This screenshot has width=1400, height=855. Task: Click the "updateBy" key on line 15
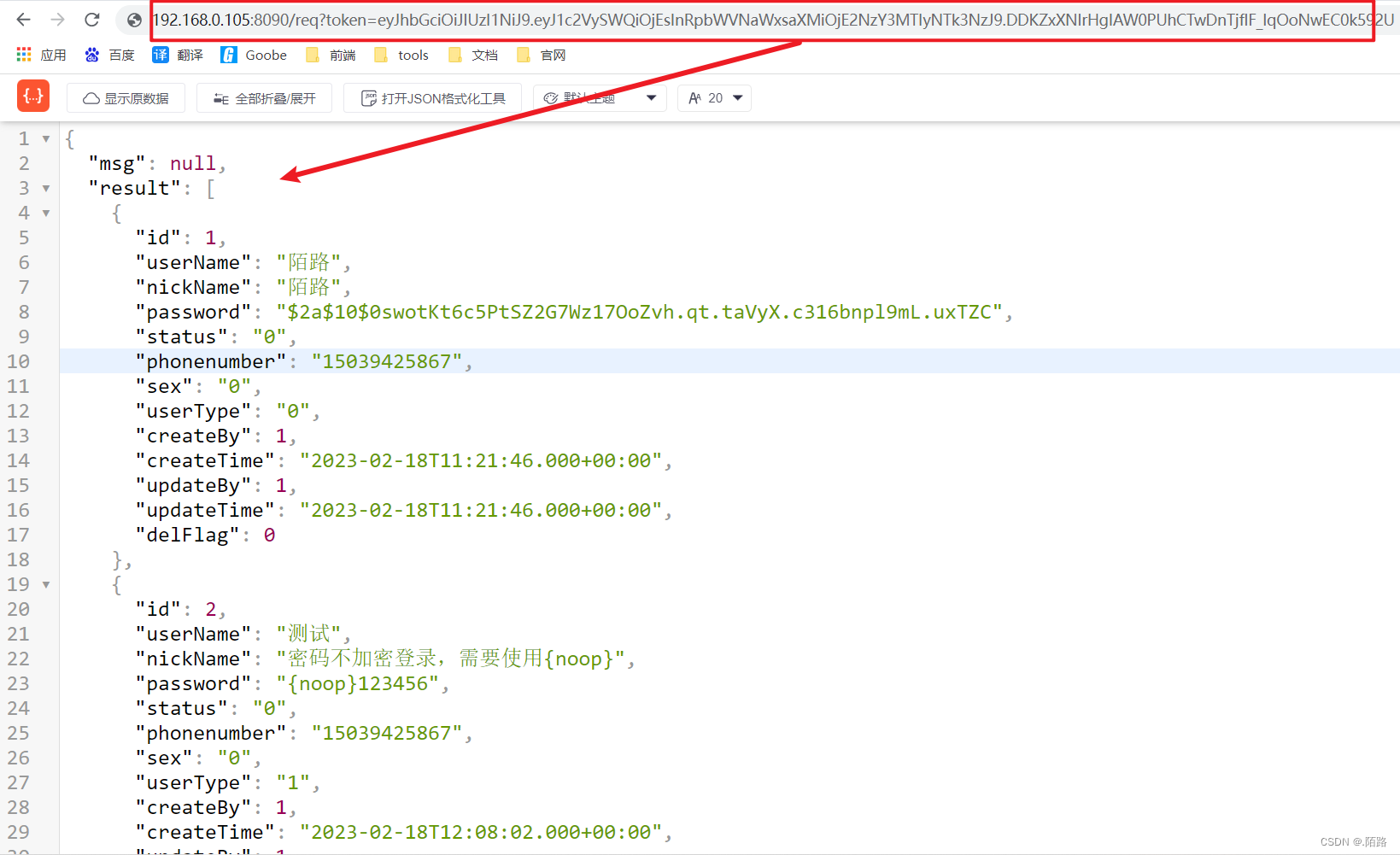tap(194, 485)
